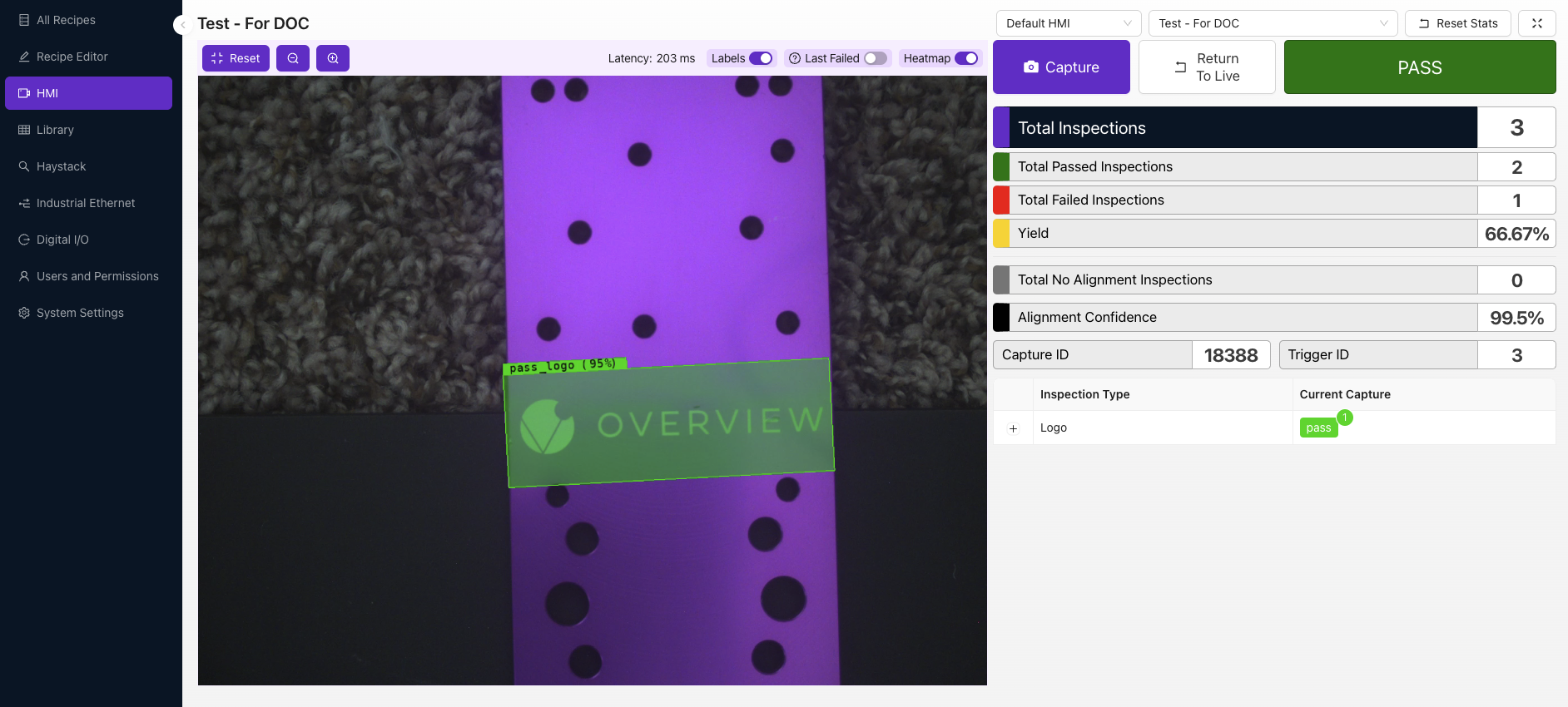Disable the Heatmap toggle

(965, 58)
